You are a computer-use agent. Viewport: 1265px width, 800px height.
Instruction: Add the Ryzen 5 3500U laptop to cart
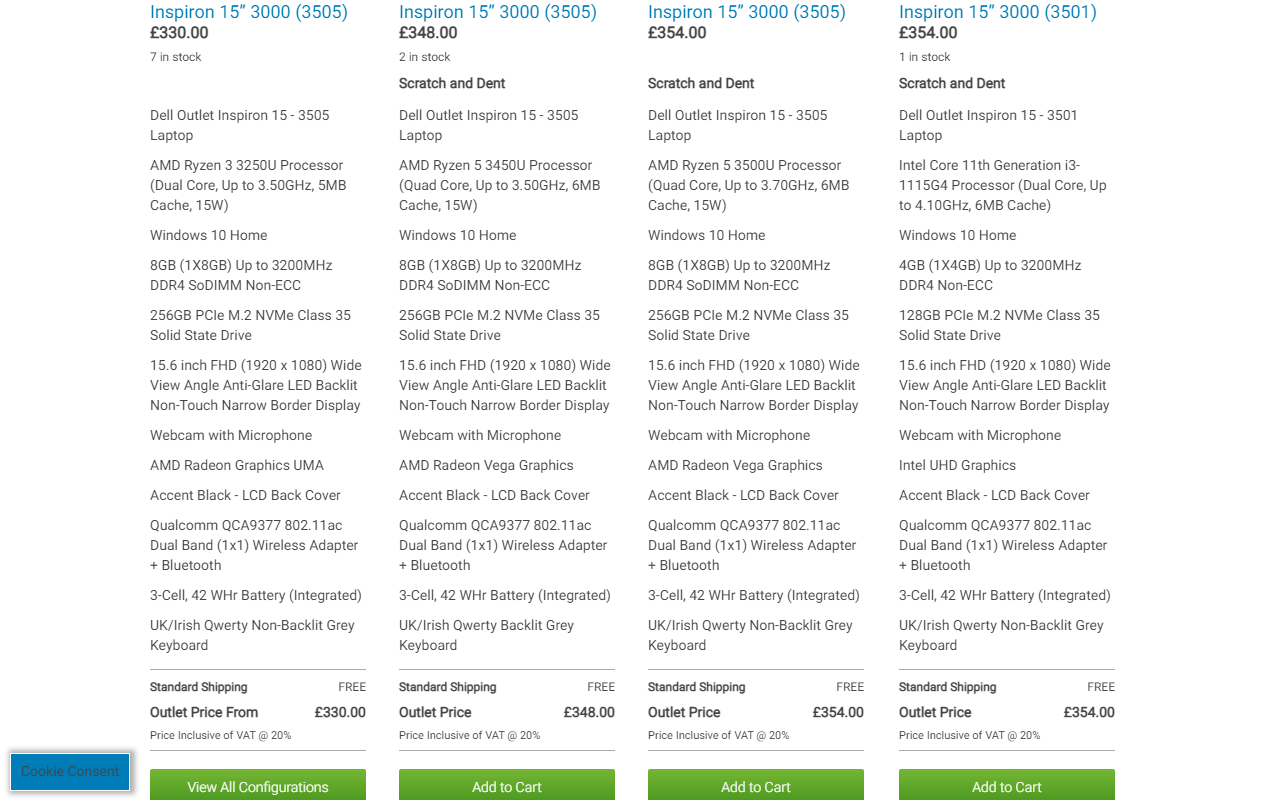[756, 786]
